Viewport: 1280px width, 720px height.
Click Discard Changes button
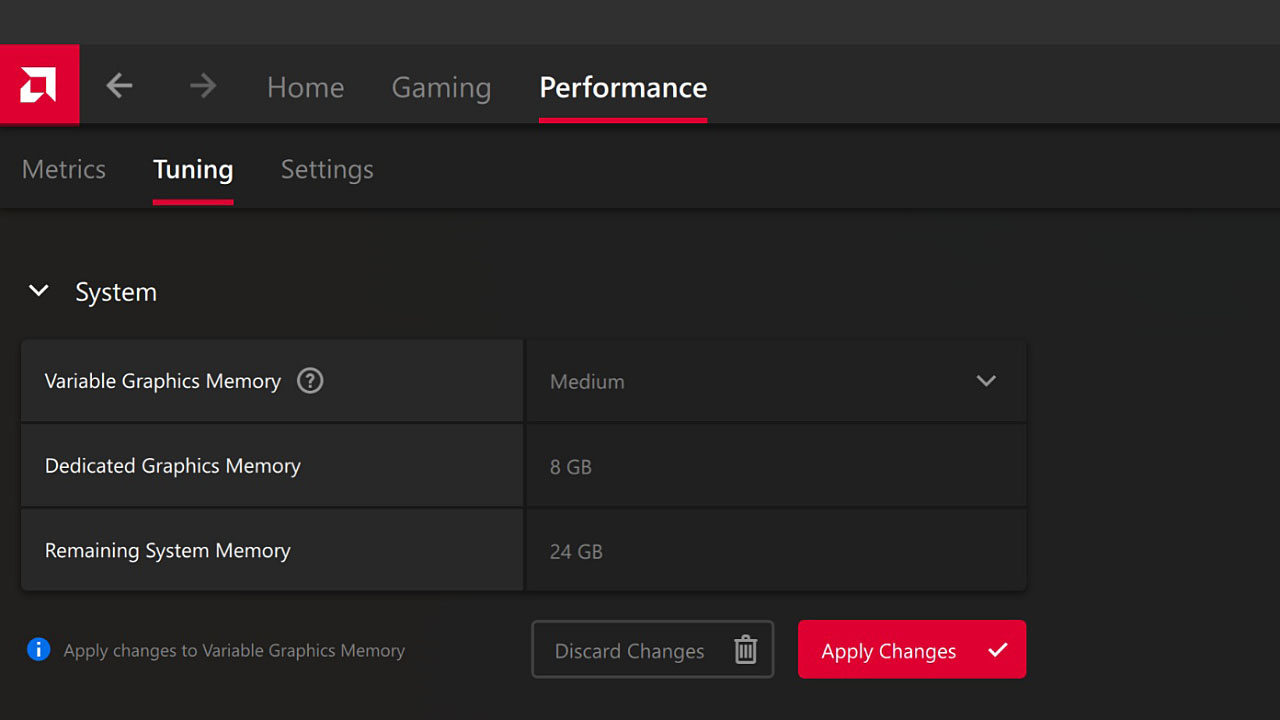(652, 650)
